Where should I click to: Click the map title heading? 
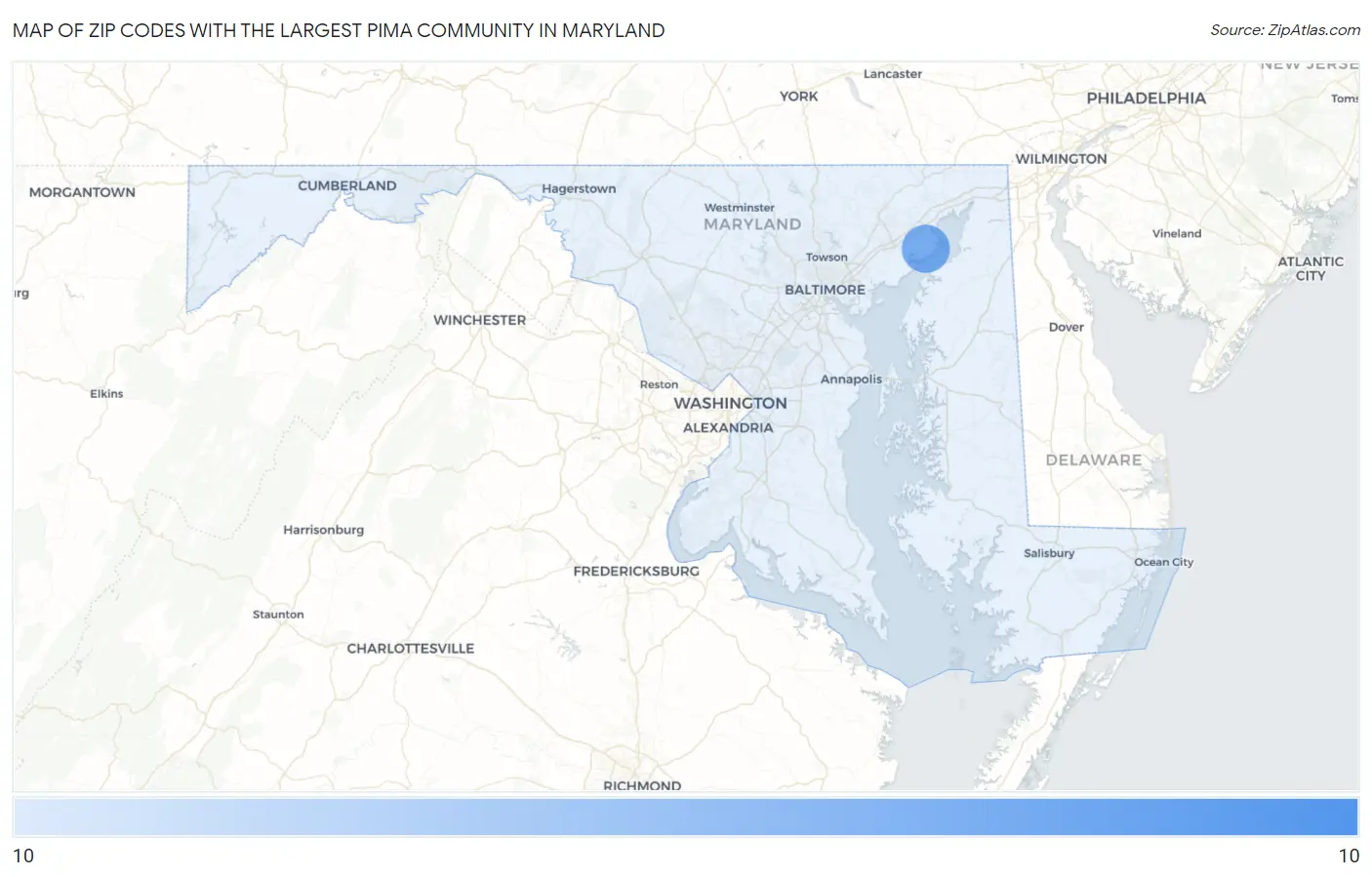click(x=339, y=30)
